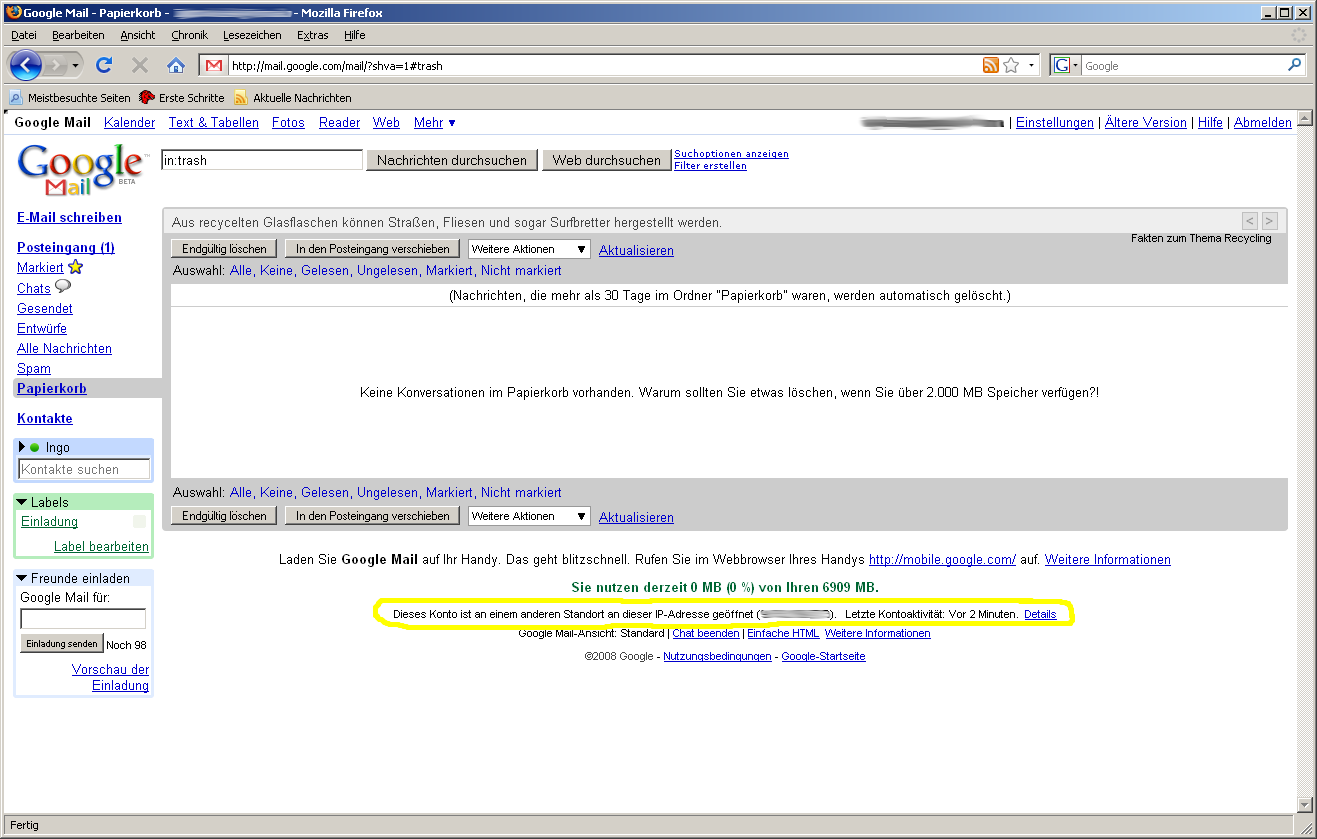Screen dimensions: 1317x839
Task: Open the Gesendet folder
Action: point(45,308)
